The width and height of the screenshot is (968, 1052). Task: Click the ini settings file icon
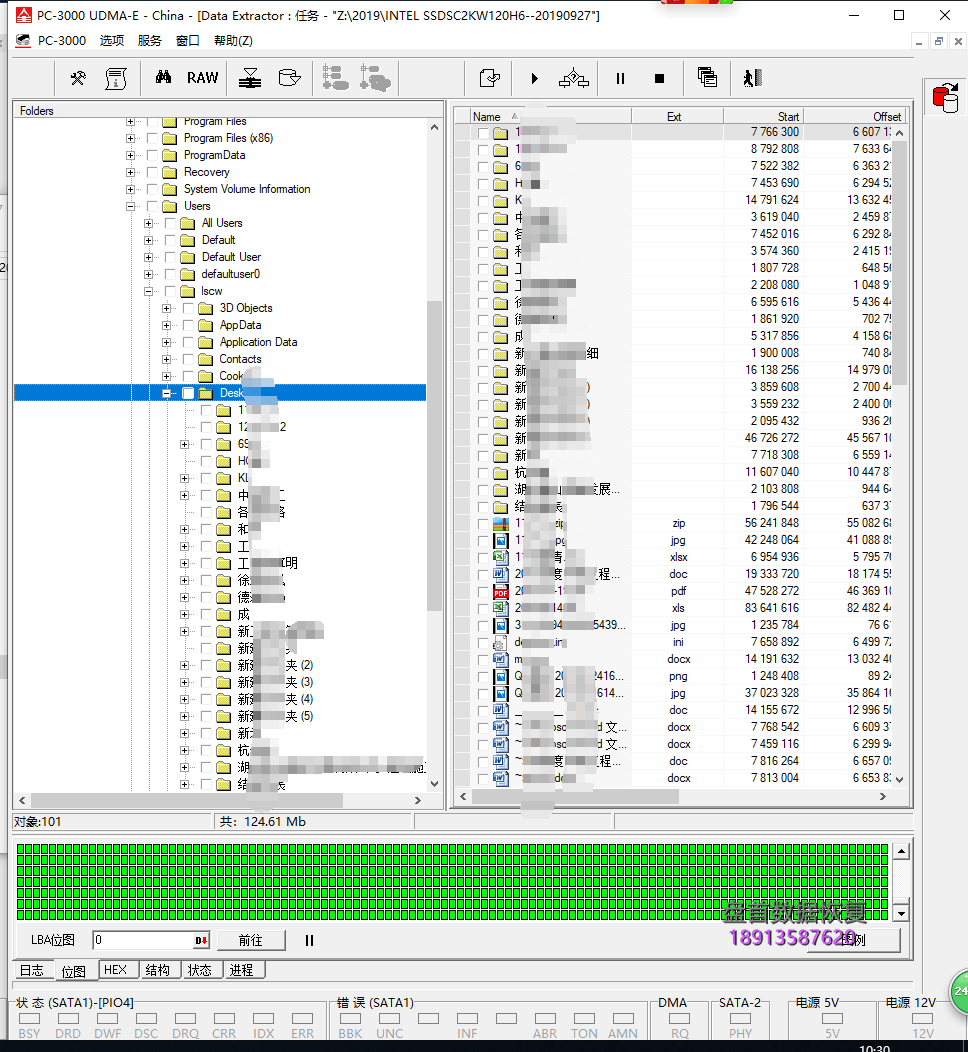point(500,642)
